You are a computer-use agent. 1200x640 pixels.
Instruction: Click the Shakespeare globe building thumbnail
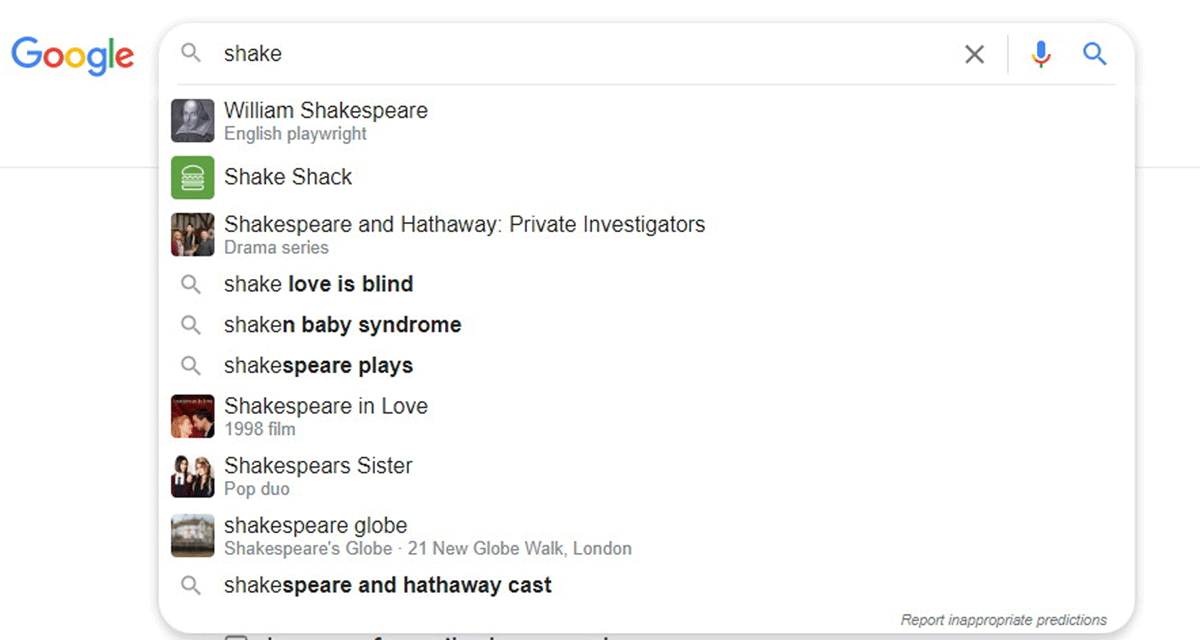[192, 536]
